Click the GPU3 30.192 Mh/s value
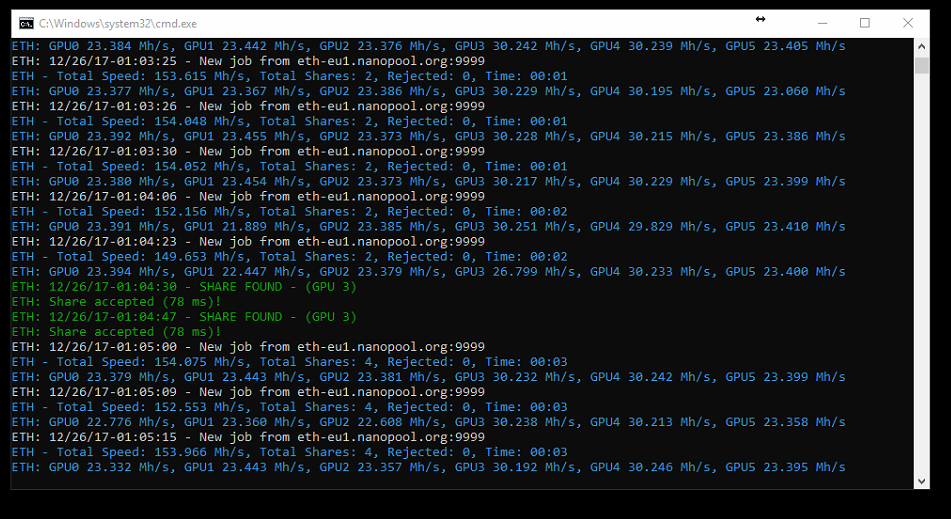The image size is (951, 519). (x=517, y=467)
